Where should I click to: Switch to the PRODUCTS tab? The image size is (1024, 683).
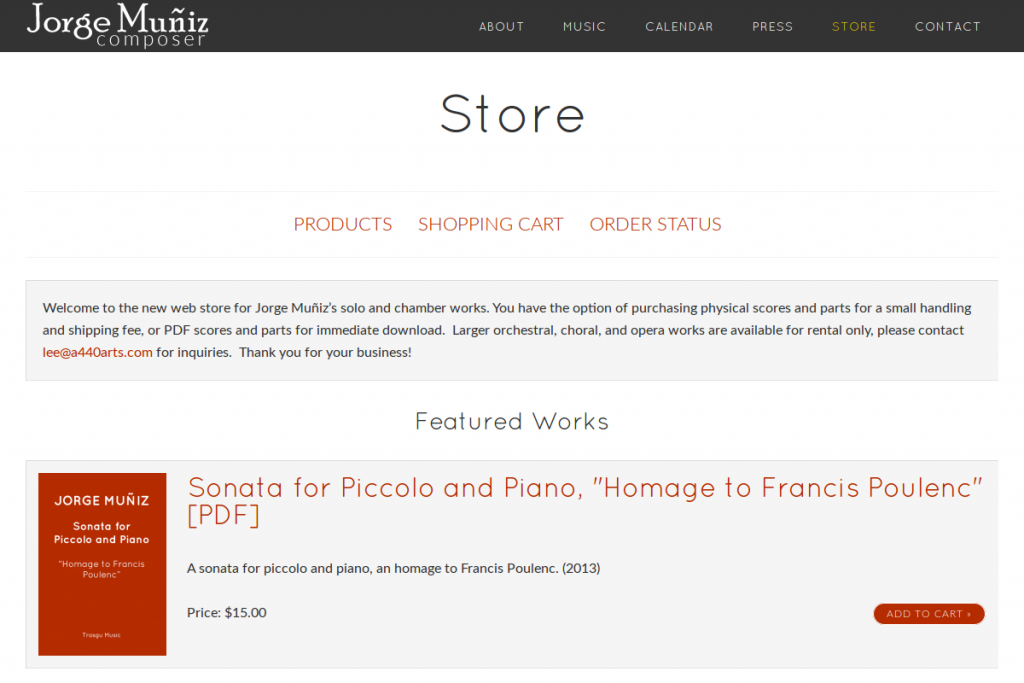coord(342,224)
